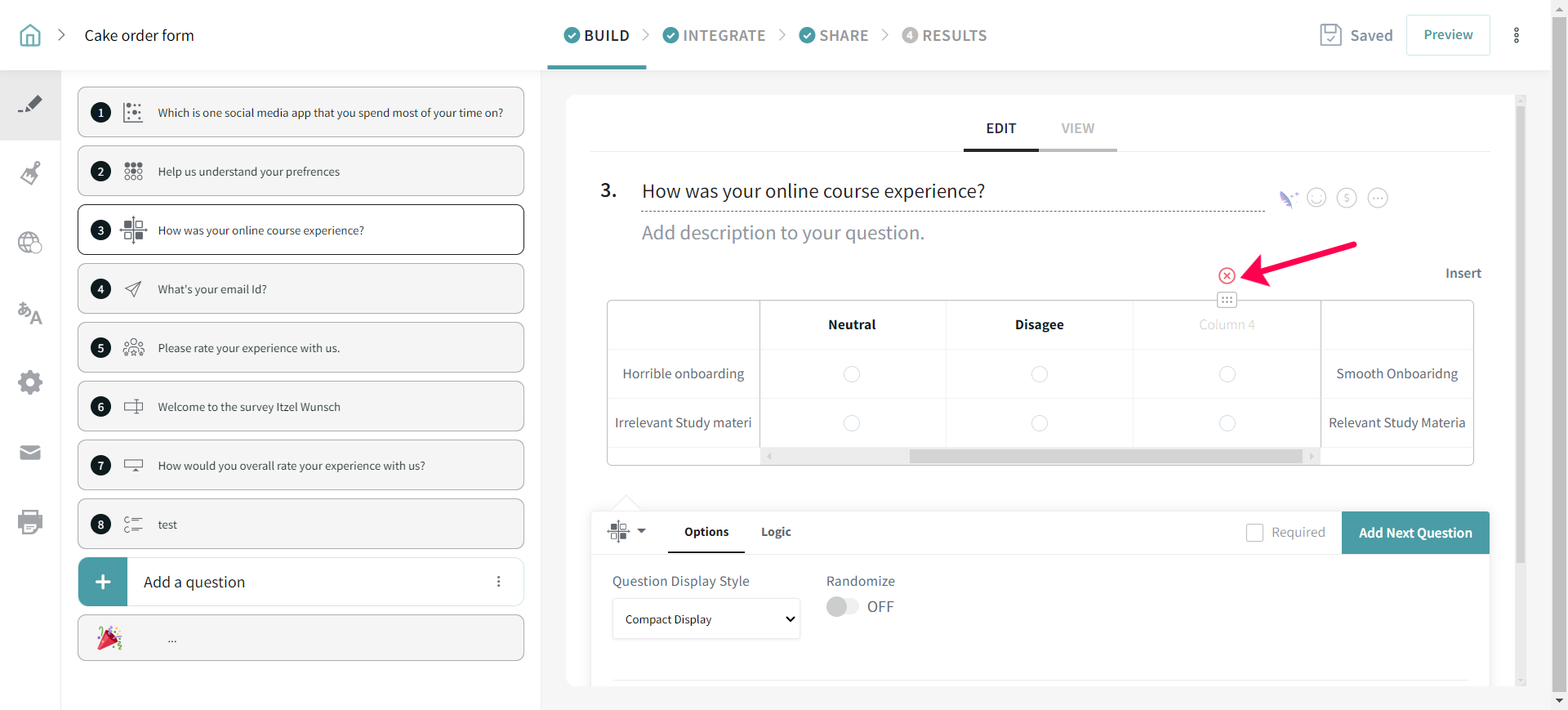
Task: Click the smiley emoji icon beside question title
Action: point(1316,198)
